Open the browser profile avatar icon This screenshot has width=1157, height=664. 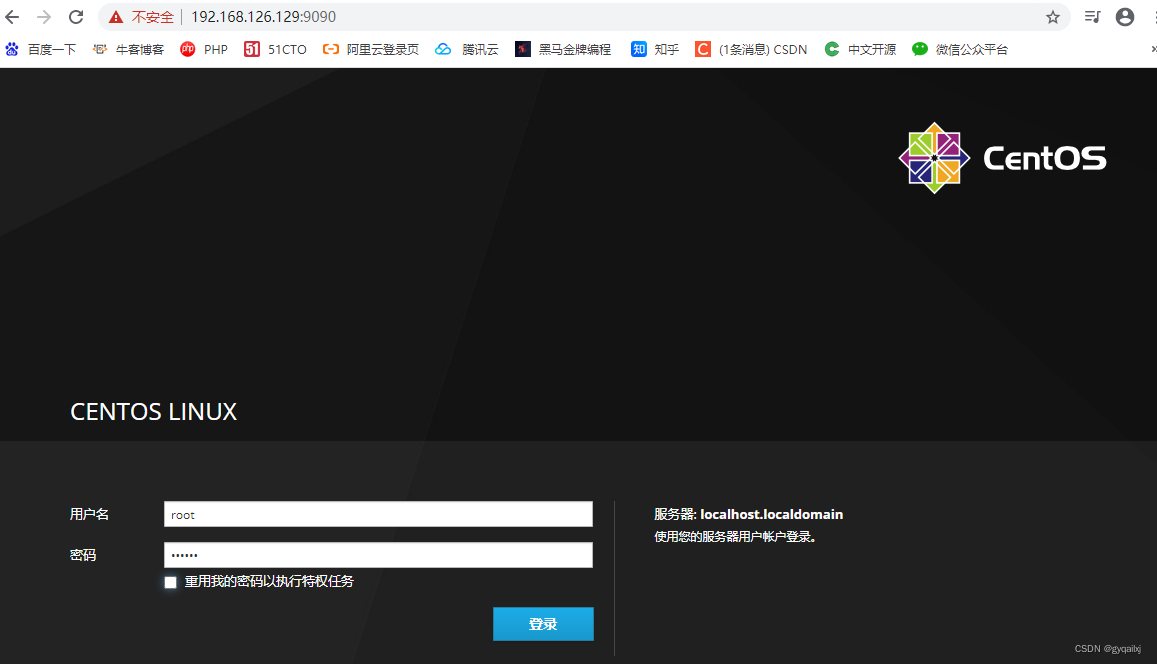1125,17
